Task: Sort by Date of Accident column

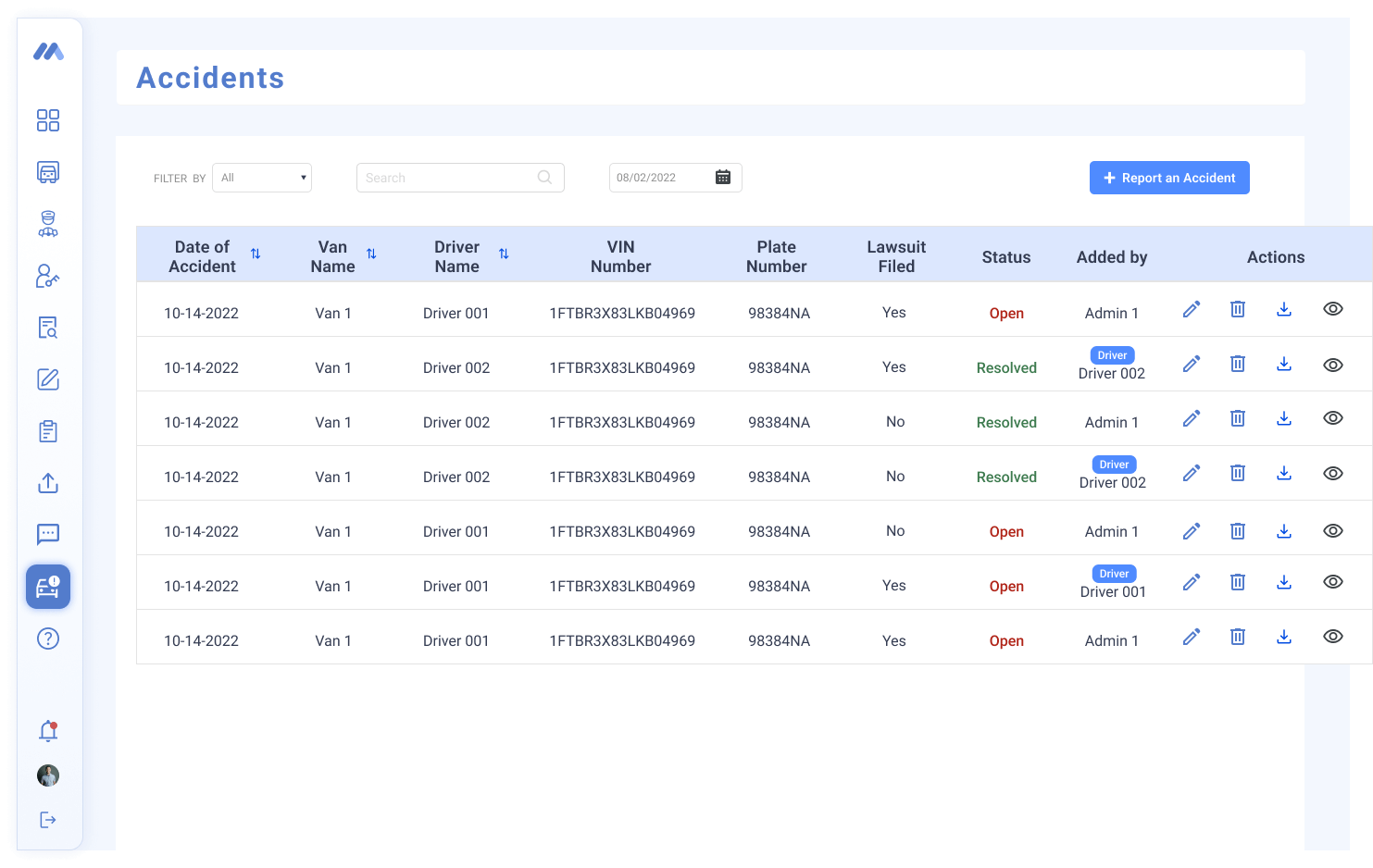Action: tap(256, 254)
